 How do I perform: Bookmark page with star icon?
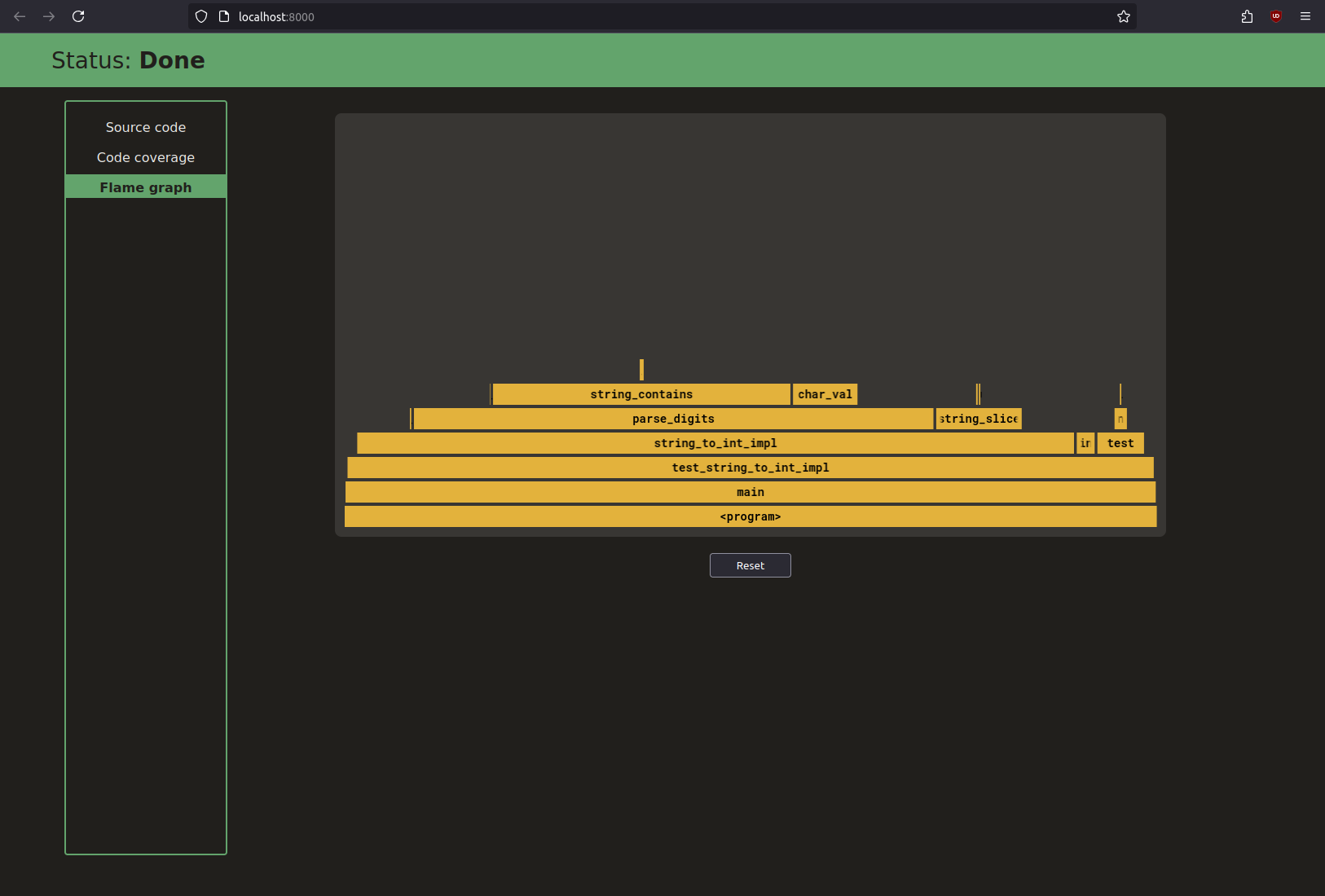[x=1124, y=16]
